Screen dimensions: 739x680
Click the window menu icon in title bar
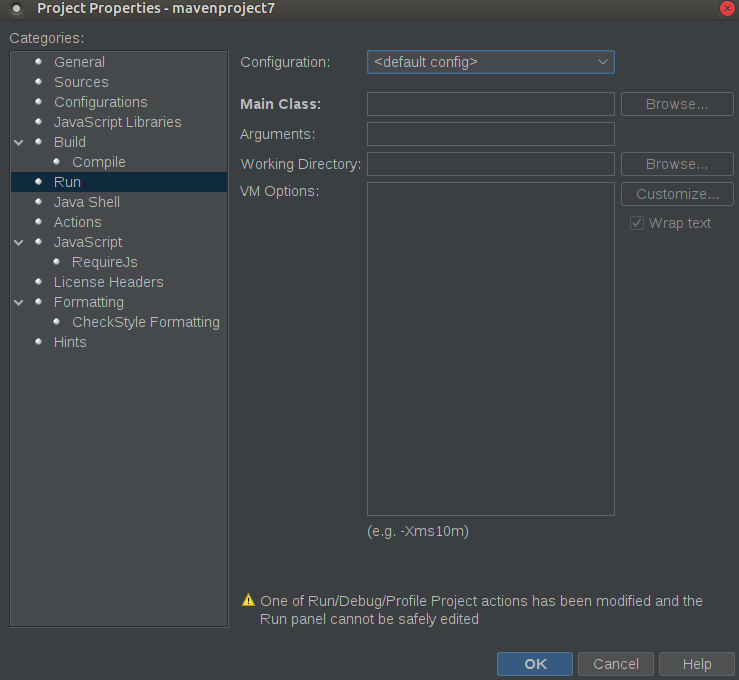point(16,8)
